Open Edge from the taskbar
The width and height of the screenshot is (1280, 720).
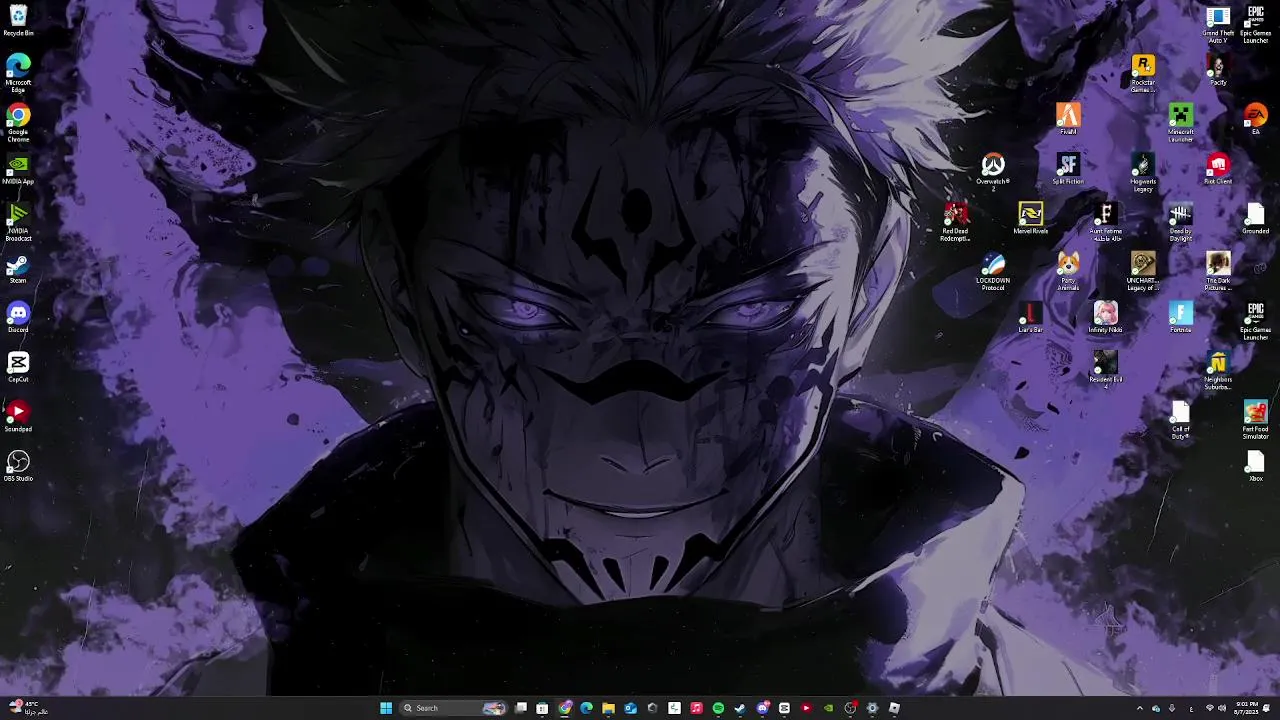coord(586,708)
